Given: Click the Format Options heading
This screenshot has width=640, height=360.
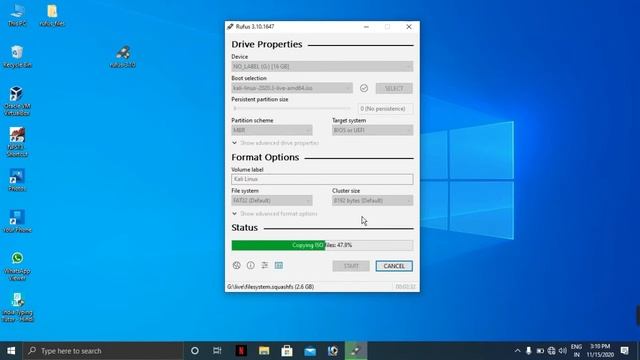Looking at the screenshot, I should (x=265, y=157).
